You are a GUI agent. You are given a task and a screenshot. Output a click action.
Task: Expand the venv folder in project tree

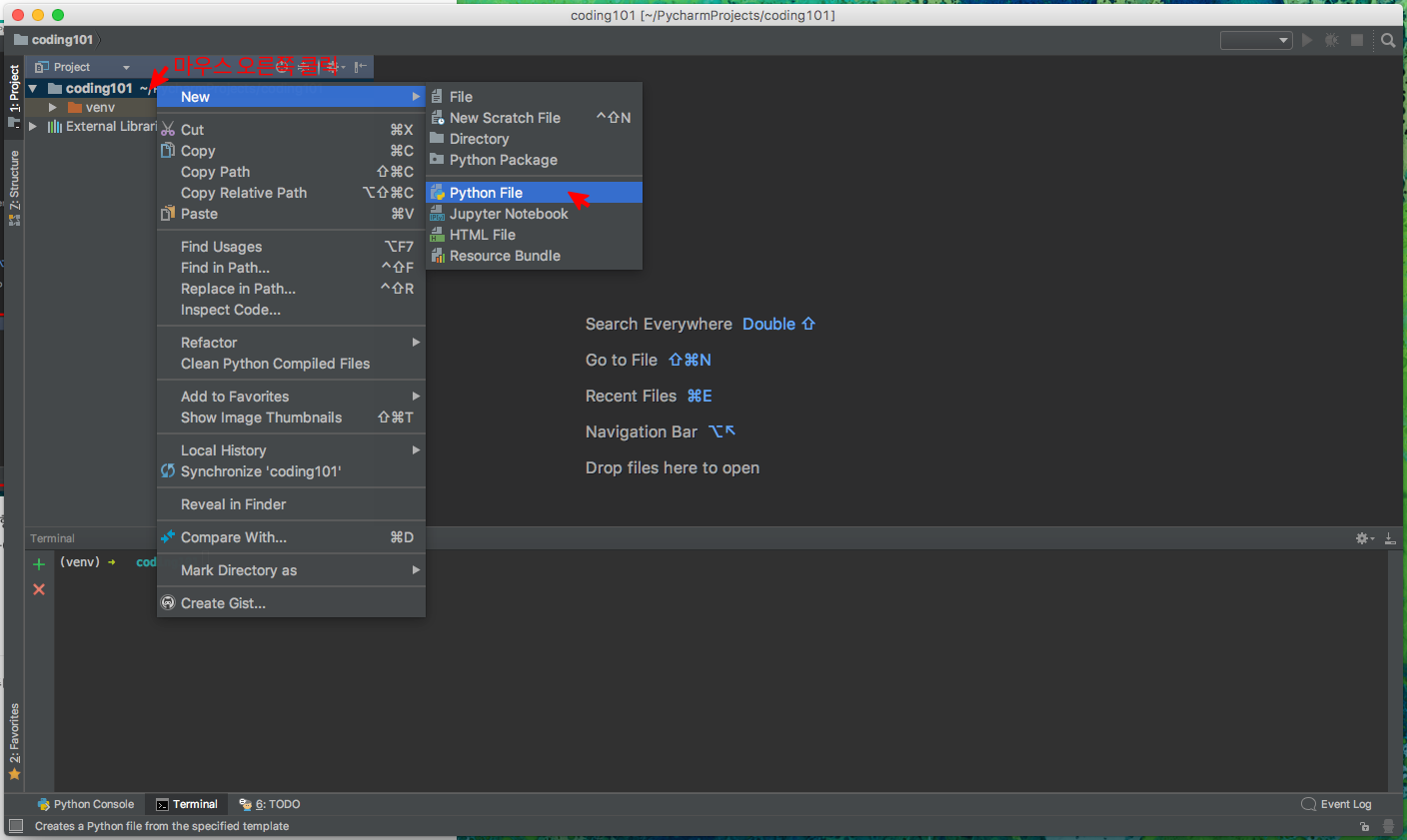point(53,108)
